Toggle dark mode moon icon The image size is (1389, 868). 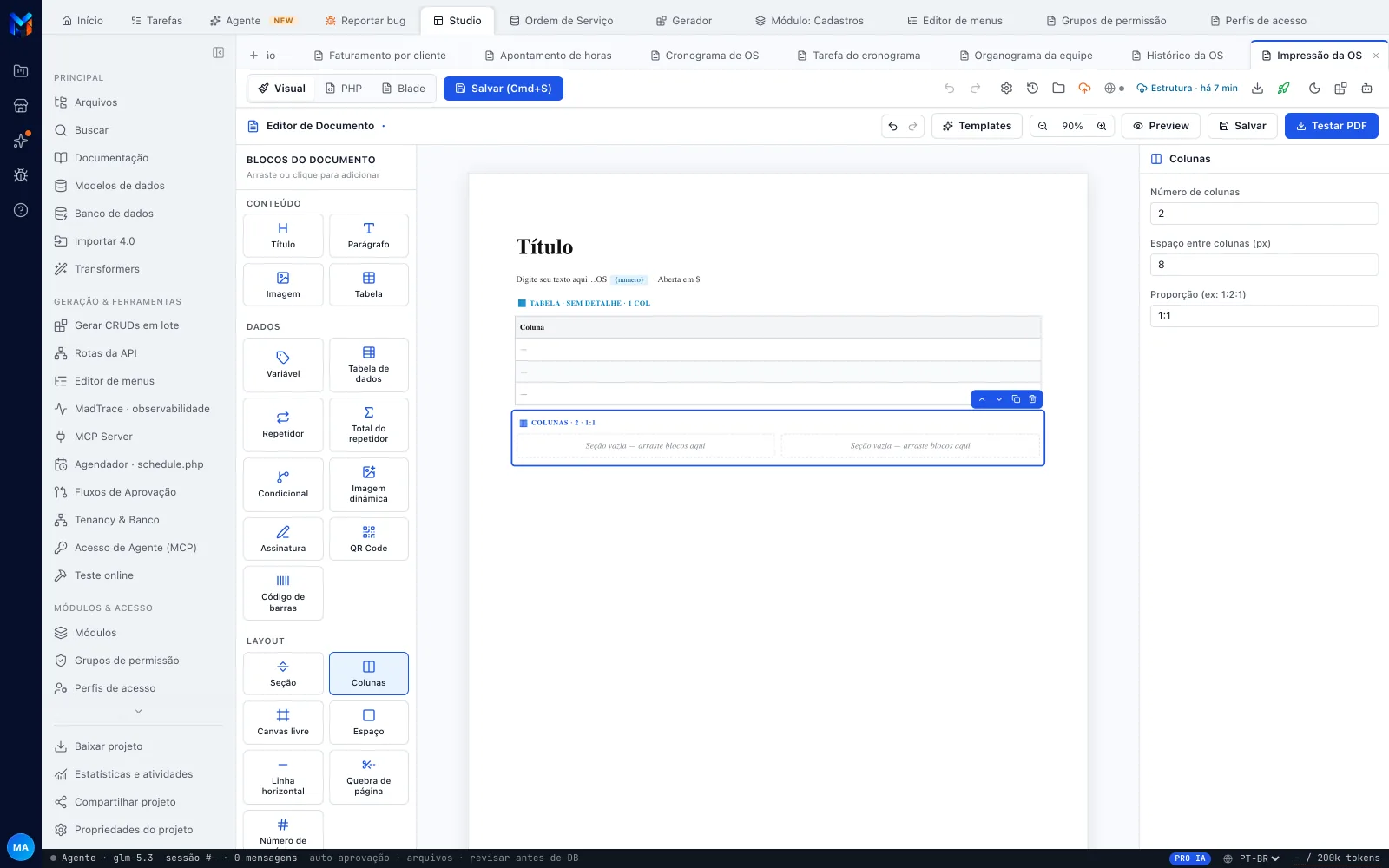[1314, 89]
